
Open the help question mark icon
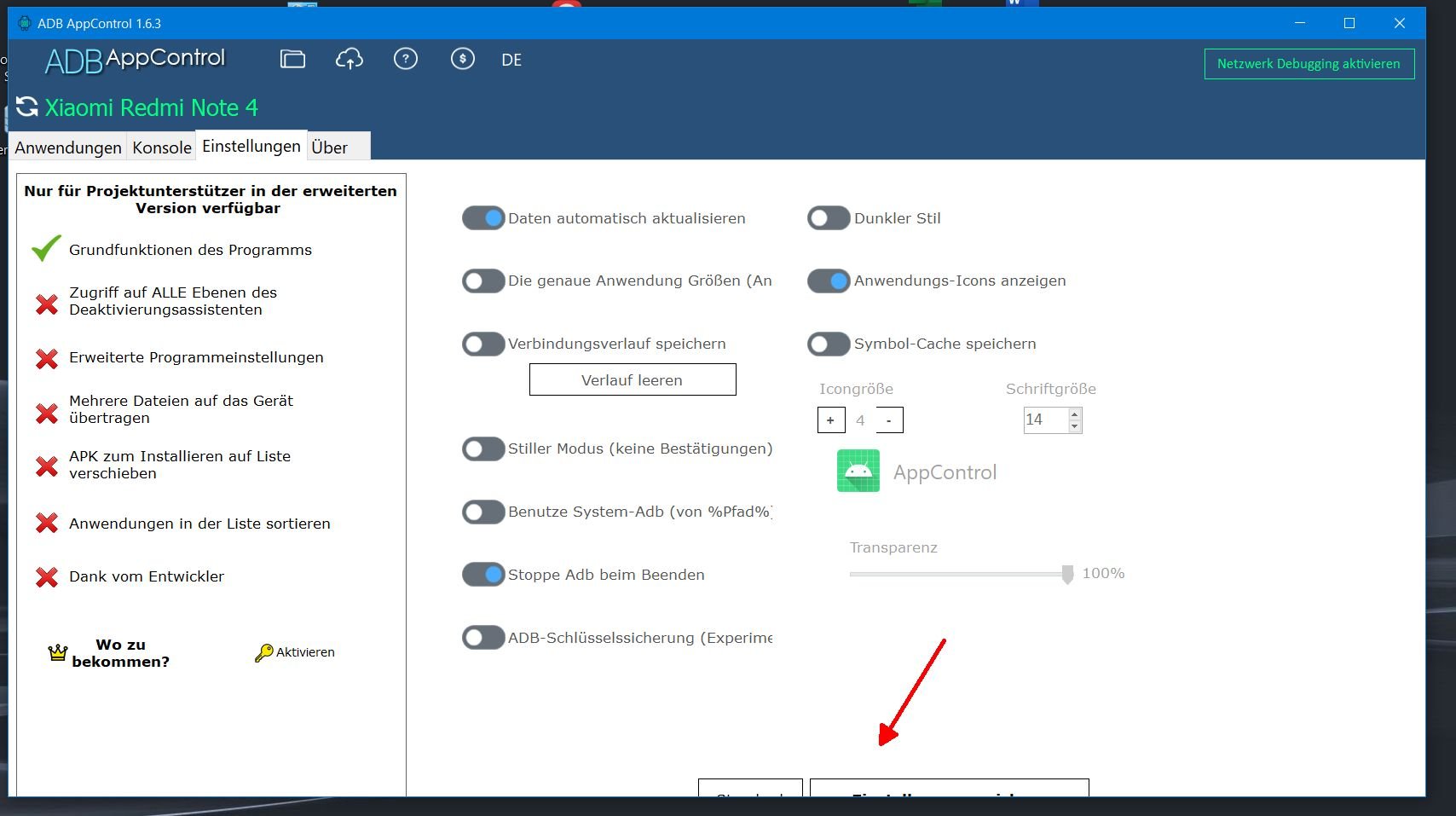[x=406, y=59]
